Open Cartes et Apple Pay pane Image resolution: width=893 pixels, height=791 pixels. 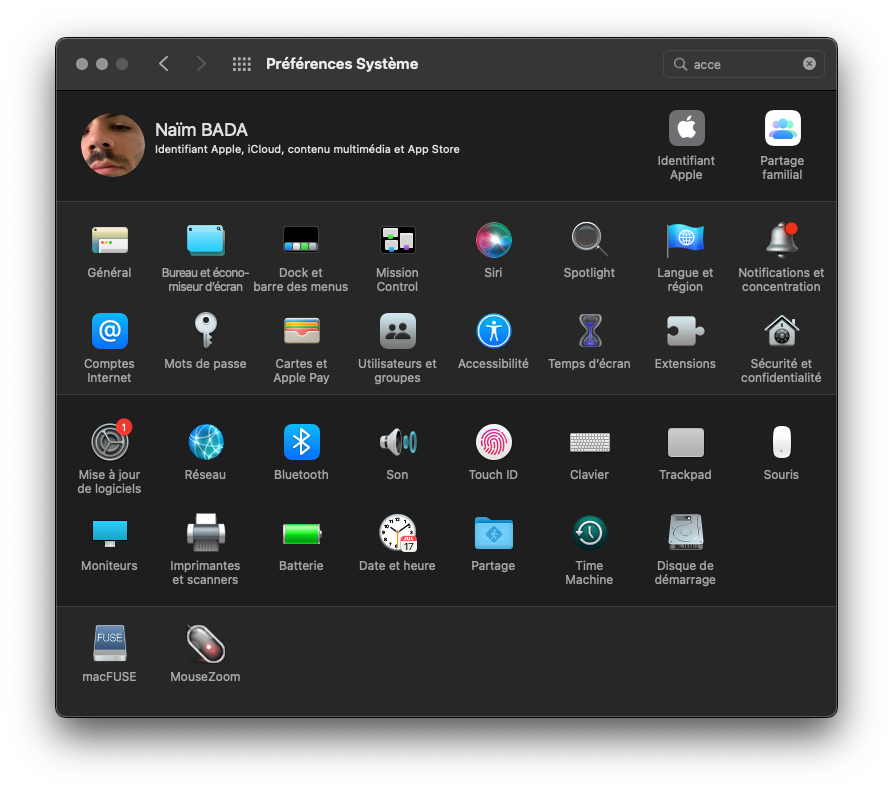pos(301,331)
